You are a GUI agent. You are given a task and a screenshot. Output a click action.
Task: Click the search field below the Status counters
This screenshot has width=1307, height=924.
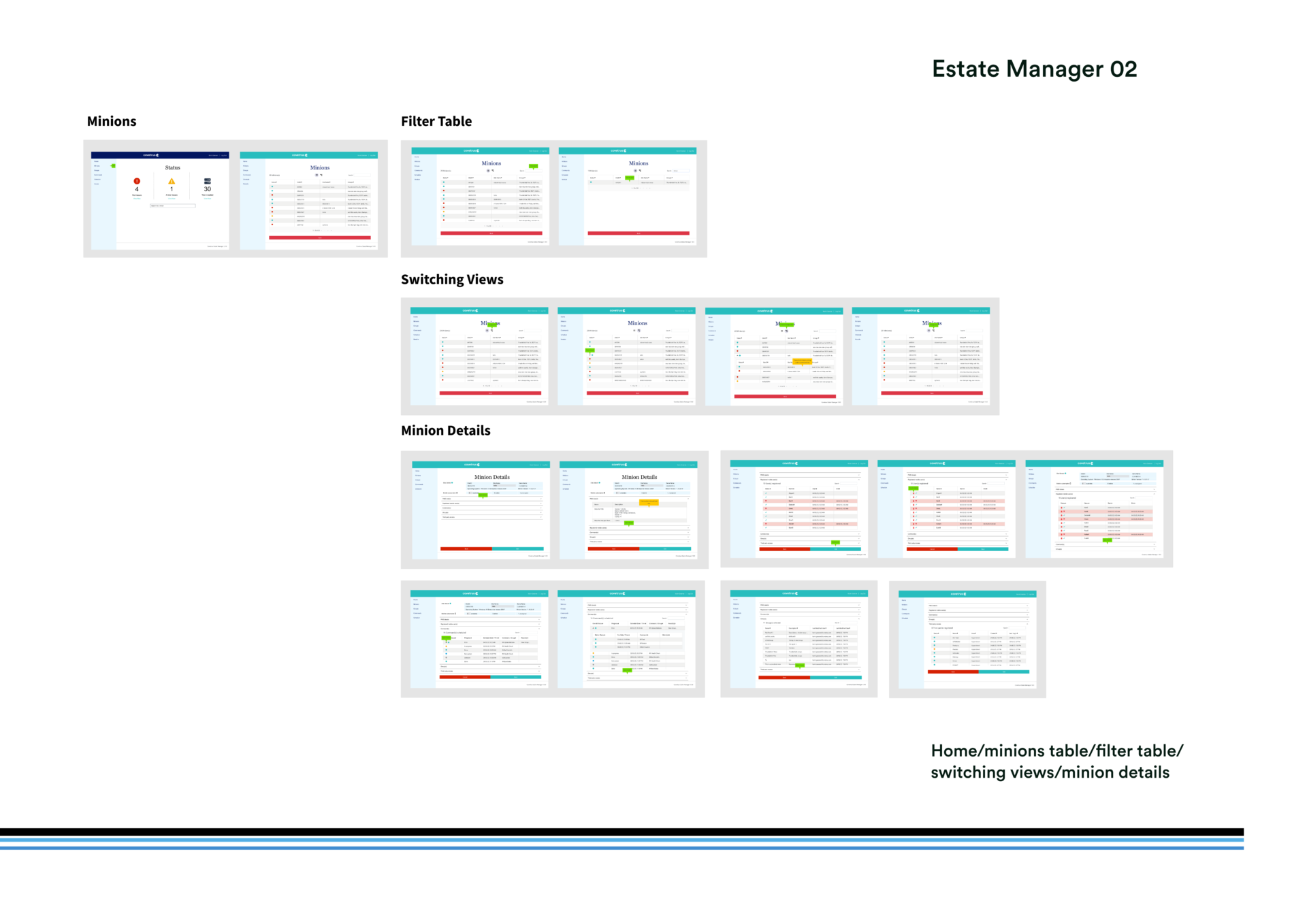(172, 205)
